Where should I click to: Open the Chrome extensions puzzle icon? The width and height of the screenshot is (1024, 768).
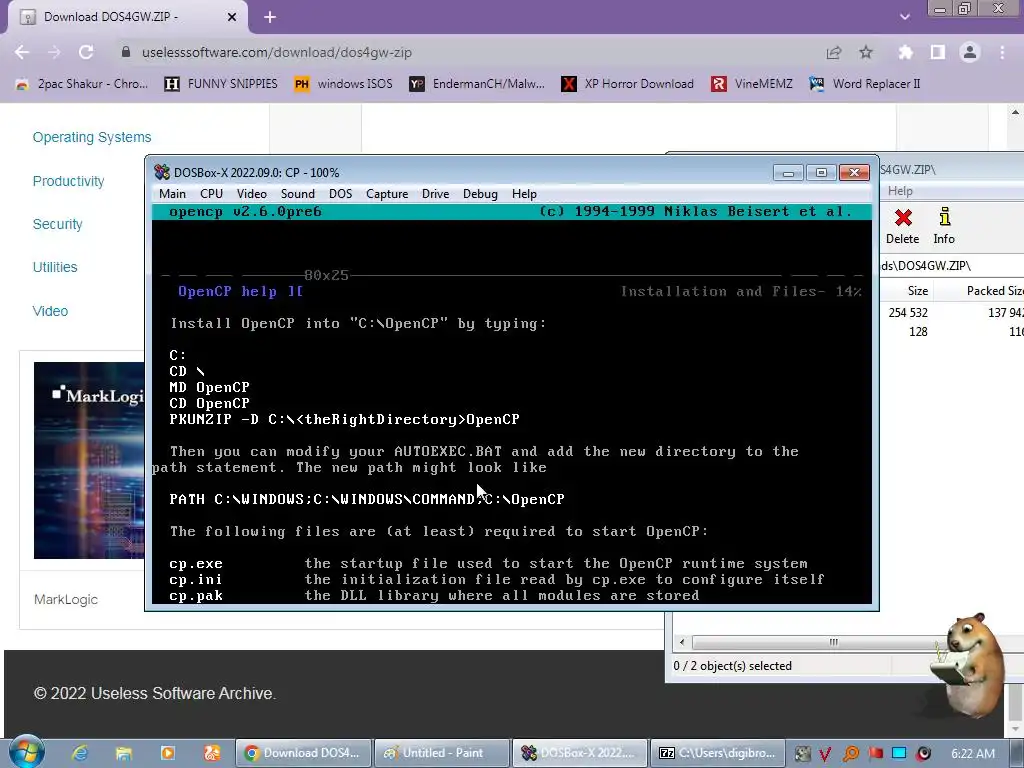point(905,52)
